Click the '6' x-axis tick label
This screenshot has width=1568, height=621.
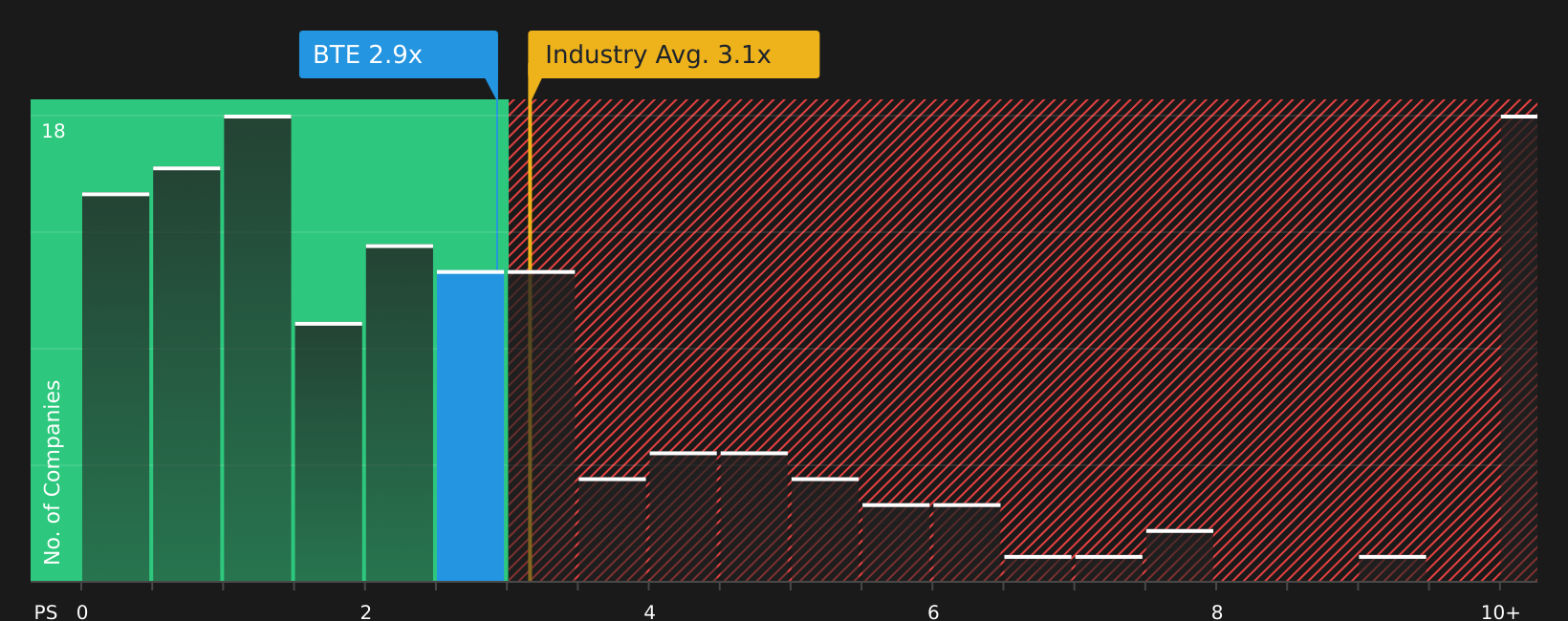[x=933, y=612]
